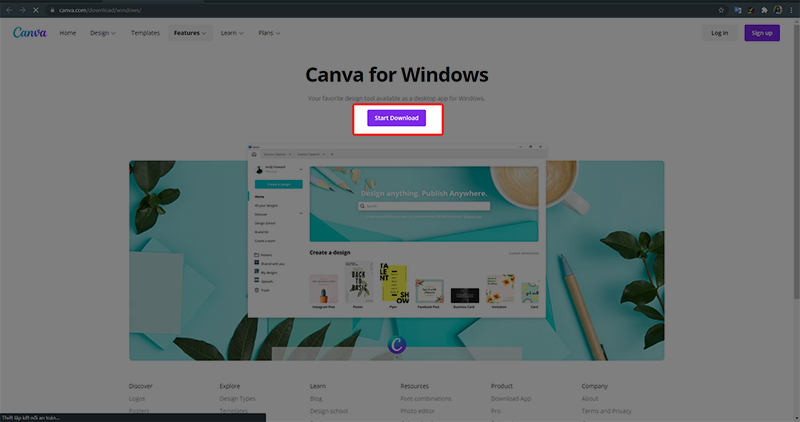The width and height of the screenshot is (800, 422).
Task: Open the Download App footer link
Action: coord(511,398)
